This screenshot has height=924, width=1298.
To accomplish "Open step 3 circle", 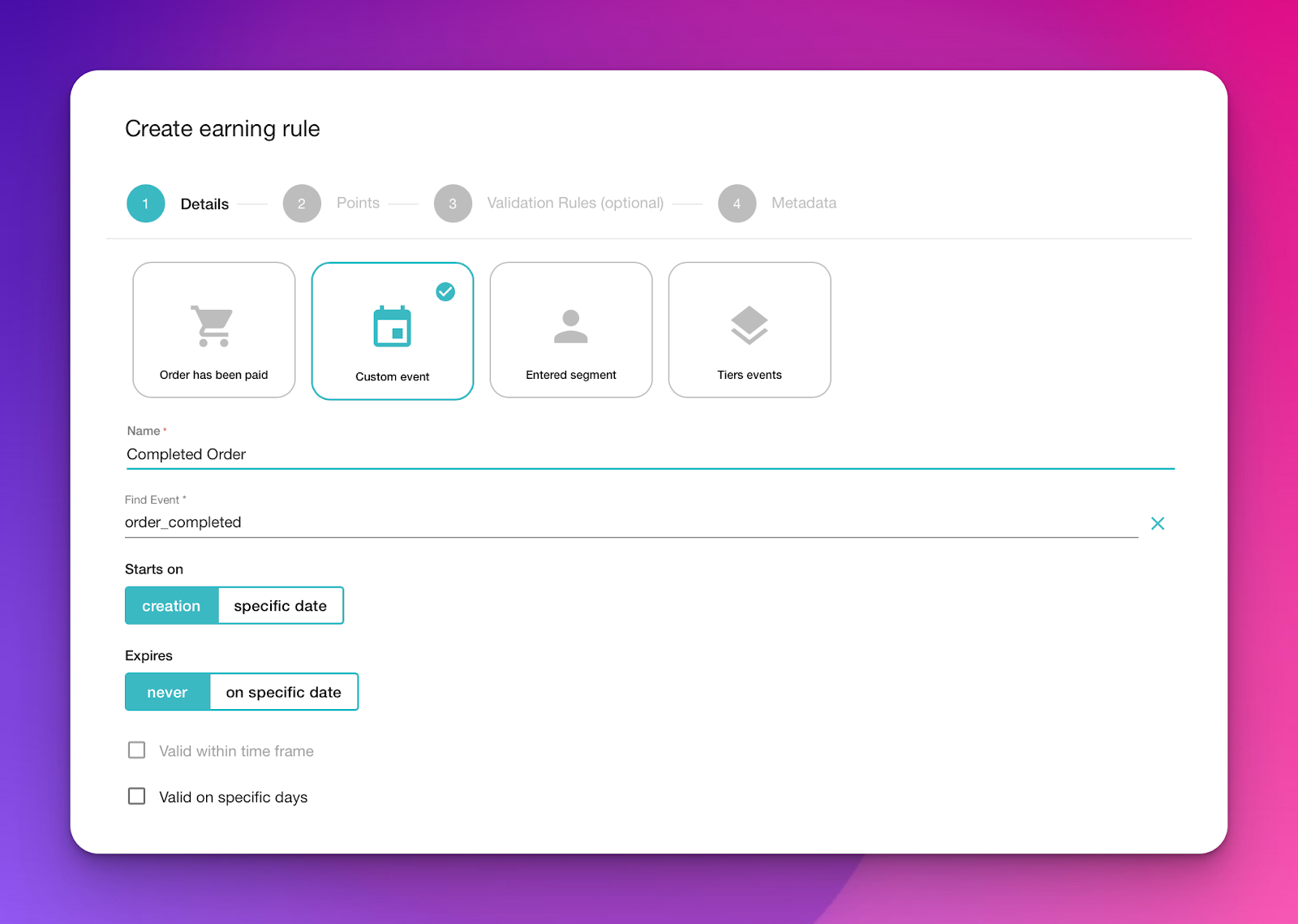I will tap(453, 204).
